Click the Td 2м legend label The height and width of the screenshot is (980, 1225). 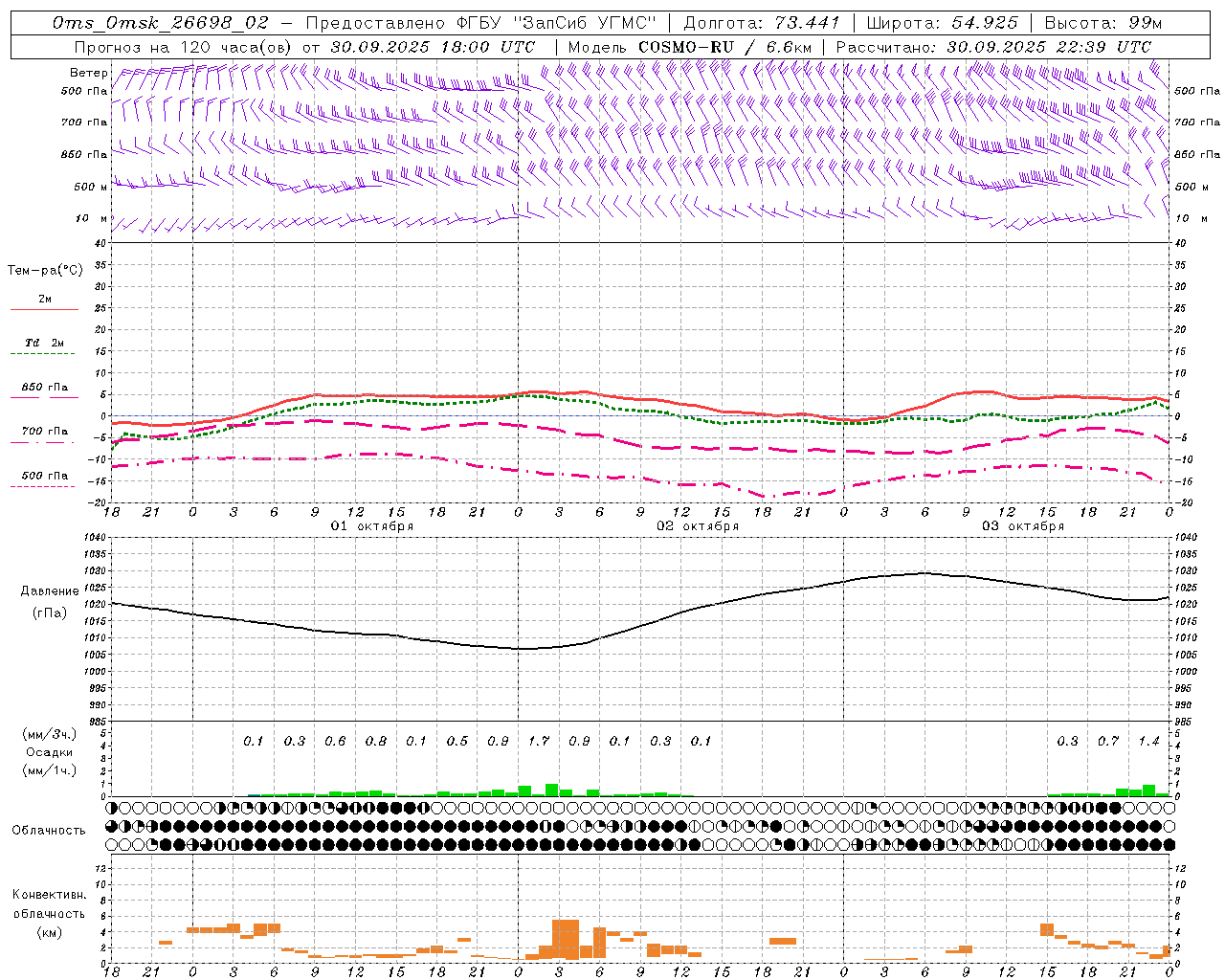45,343
